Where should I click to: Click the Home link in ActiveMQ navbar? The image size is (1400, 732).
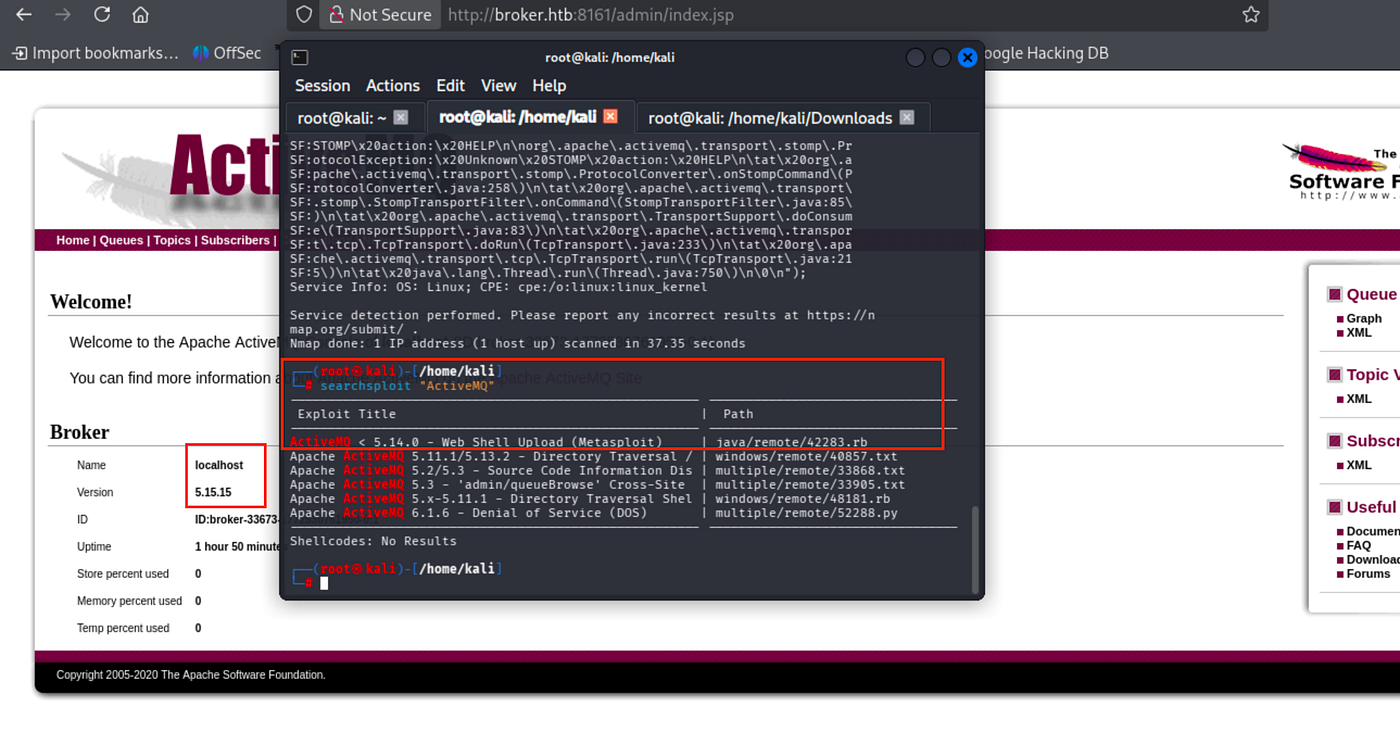coord(73,240)
